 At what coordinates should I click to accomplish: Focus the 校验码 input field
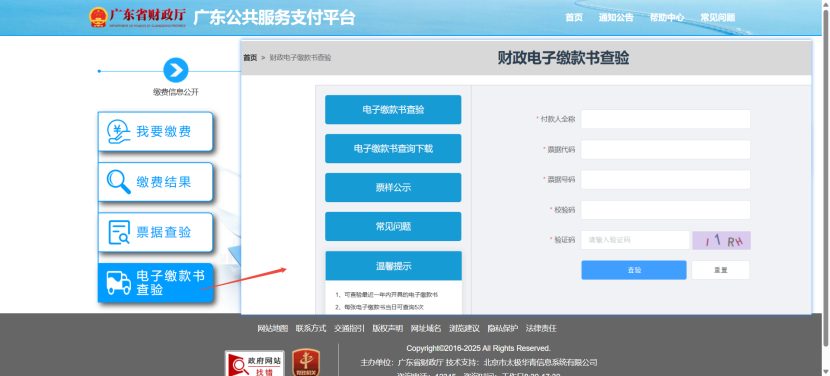[x=665, y=210]
